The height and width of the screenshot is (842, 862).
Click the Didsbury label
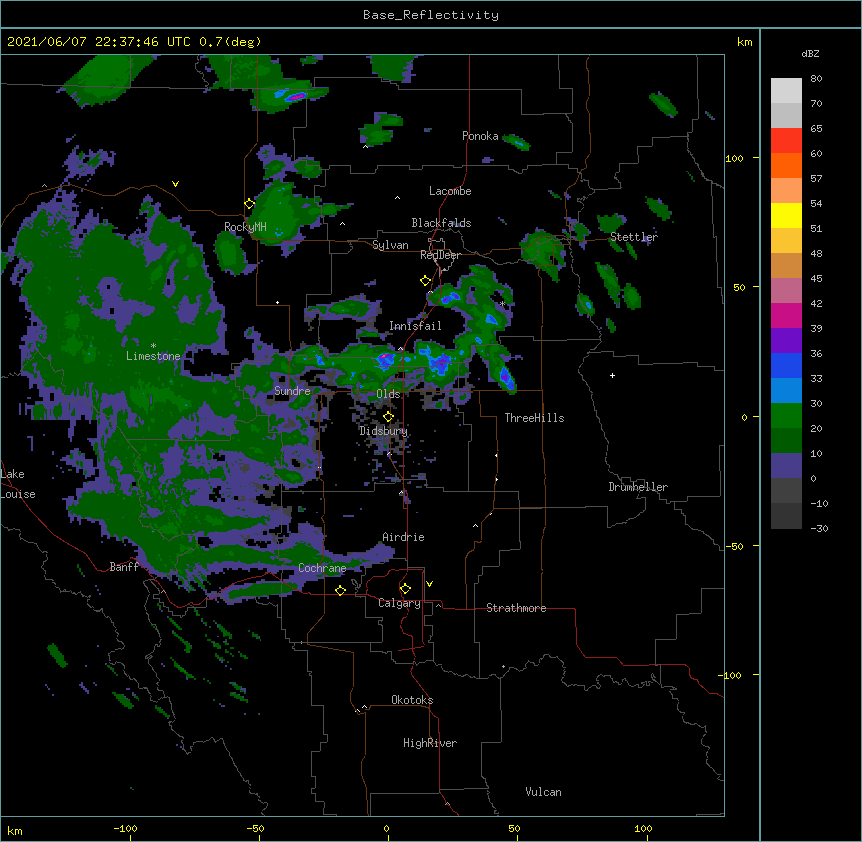[x=384, y=431]
